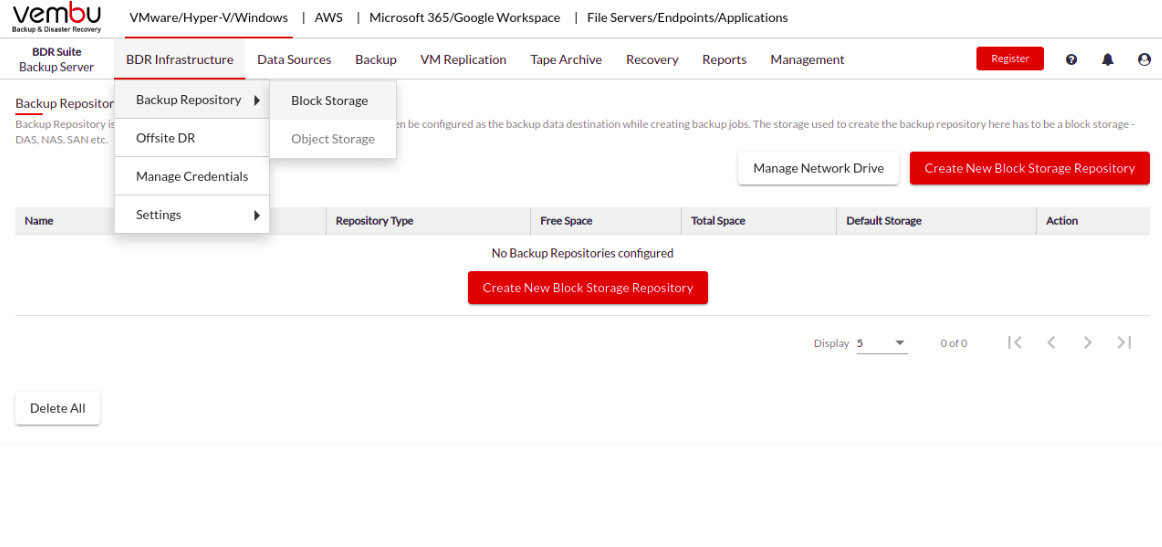The image size is (1162, 547).
Task: Go to first page pagination icon
Action: click(1015, 342)
